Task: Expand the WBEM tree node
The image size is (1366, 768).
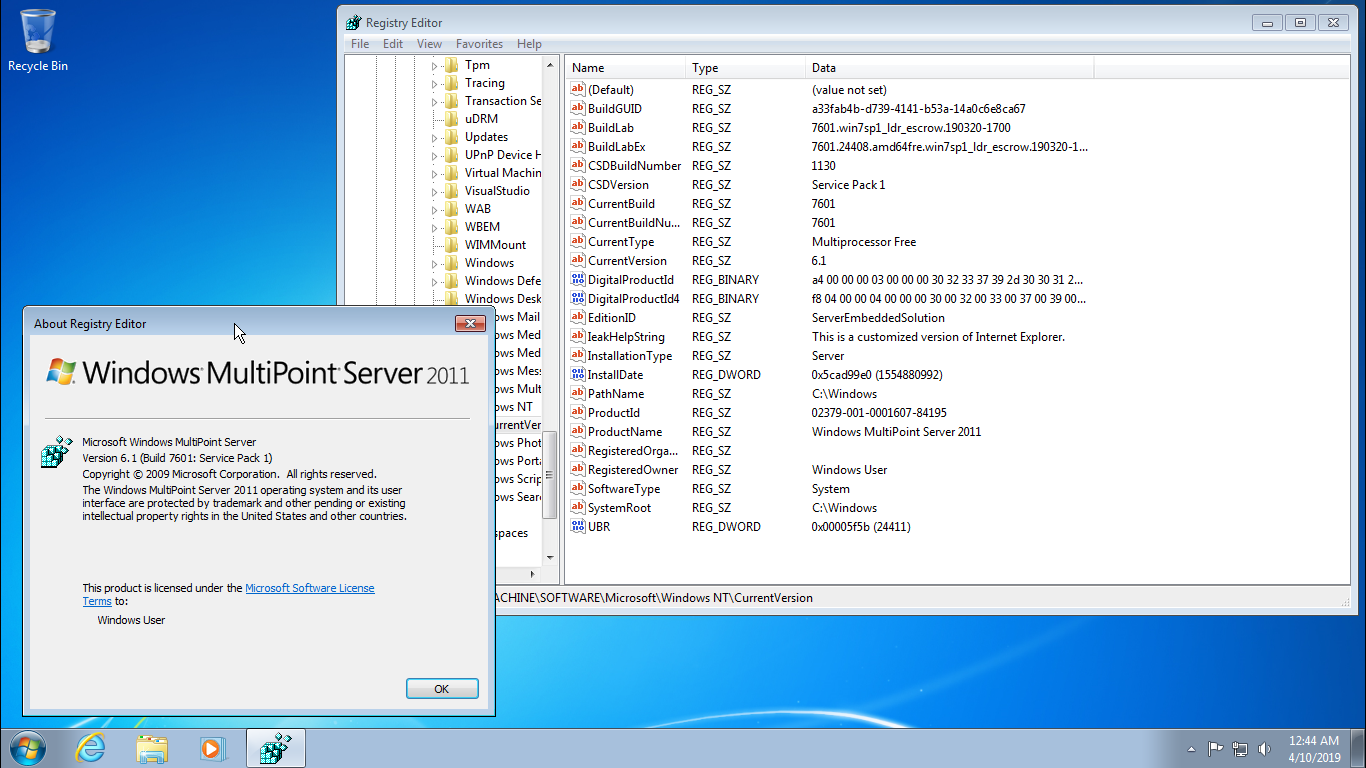Action: pos(435,228)
